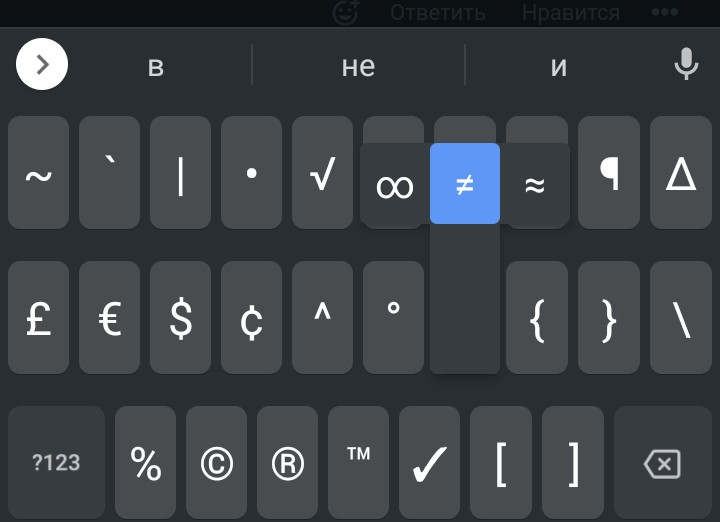Tap the delta Δ triangle key
Image resolution: width=720 pixels, height=522 pixels.
[x=681, y=173]
